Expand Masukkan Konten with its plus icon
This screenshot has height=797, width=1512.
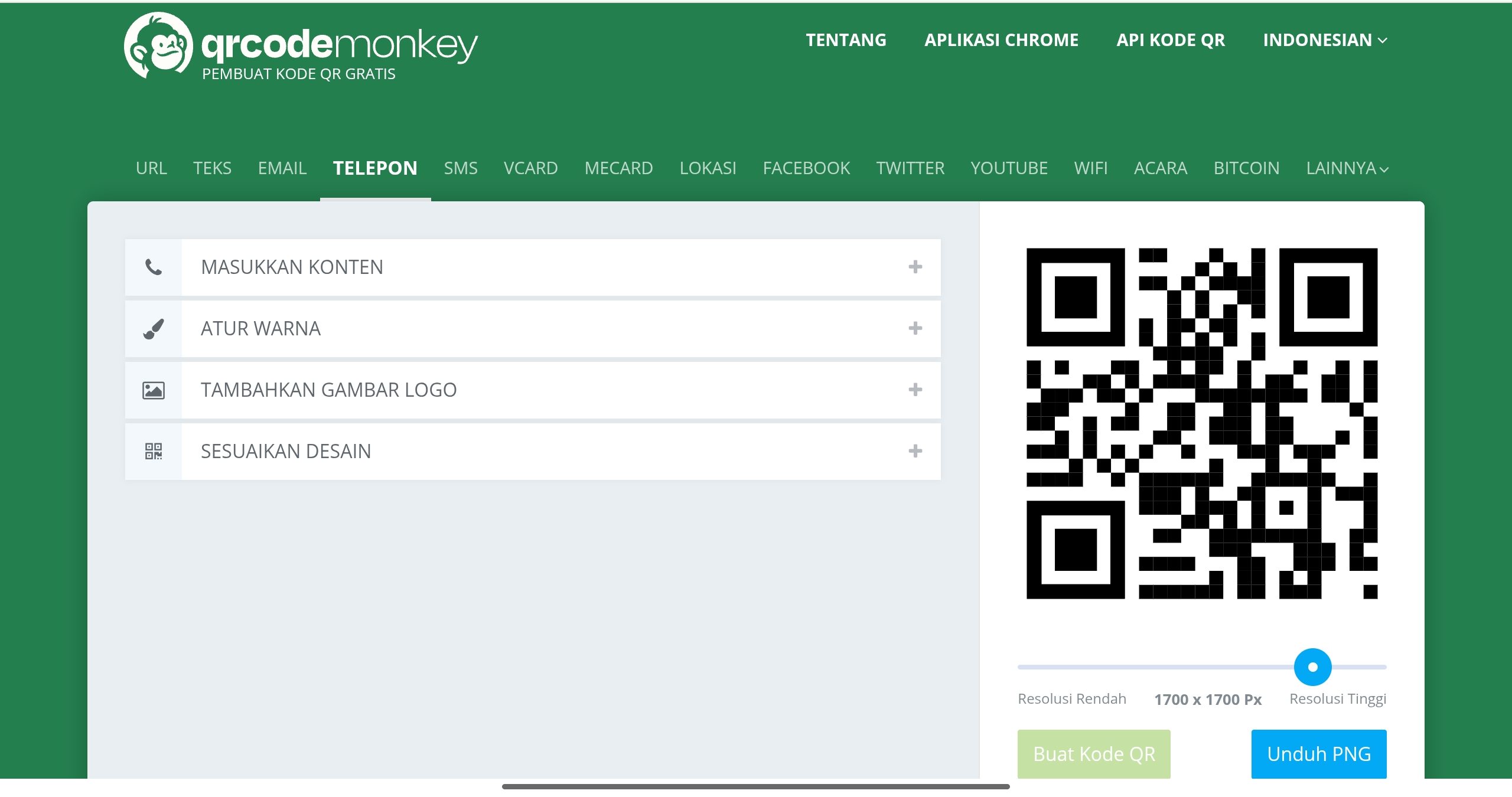[915, 267]
